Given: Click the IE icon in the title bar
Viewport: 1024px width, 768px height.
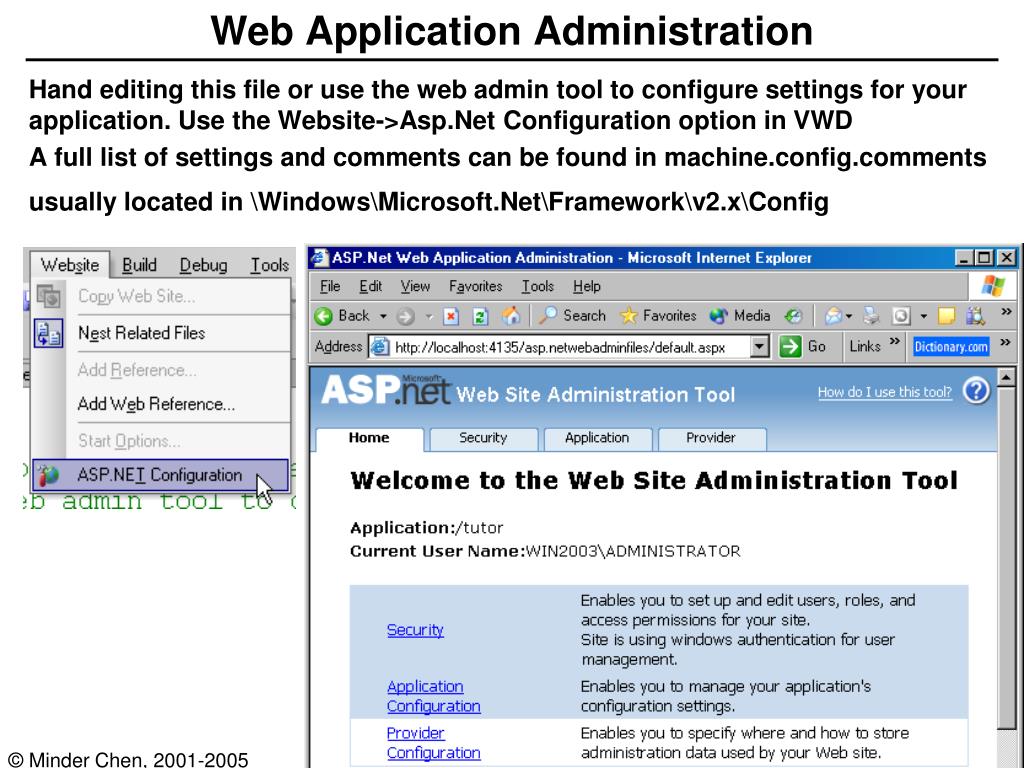Looking at the screenshot, I should (x=319, y=258).
